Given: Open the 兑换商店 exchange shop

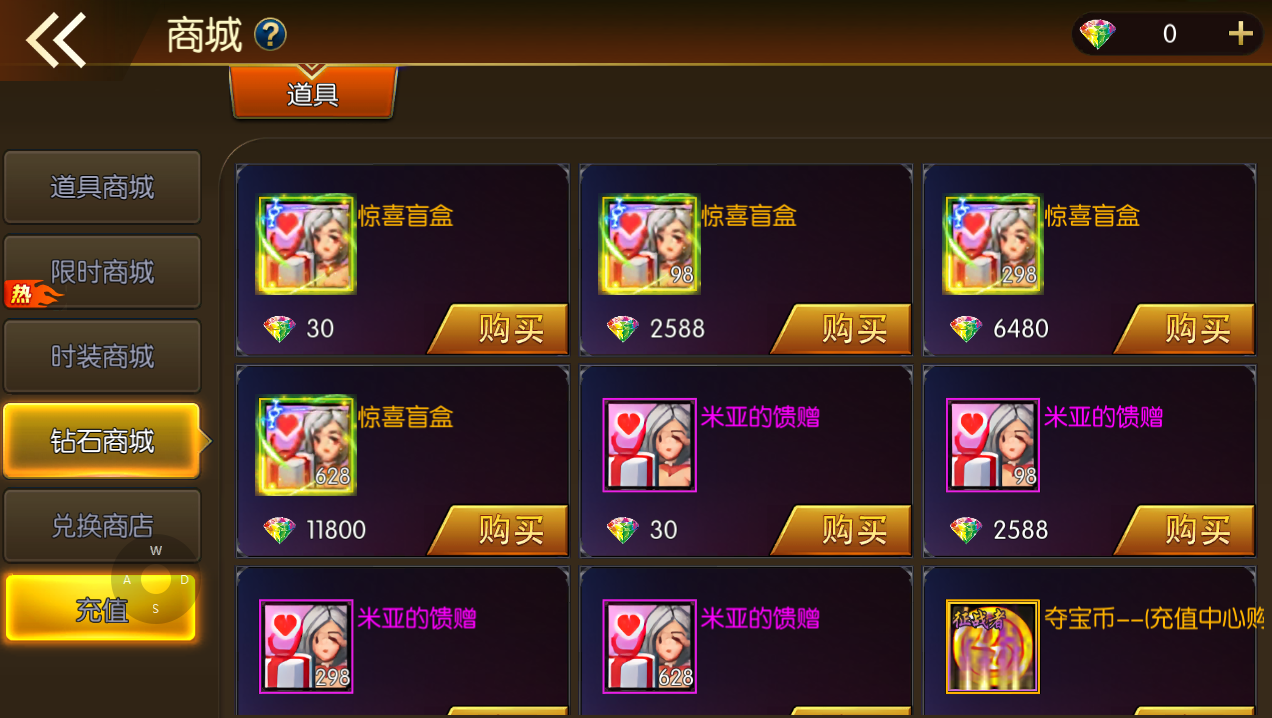Looking at the screenshot, I should point(102,526).
